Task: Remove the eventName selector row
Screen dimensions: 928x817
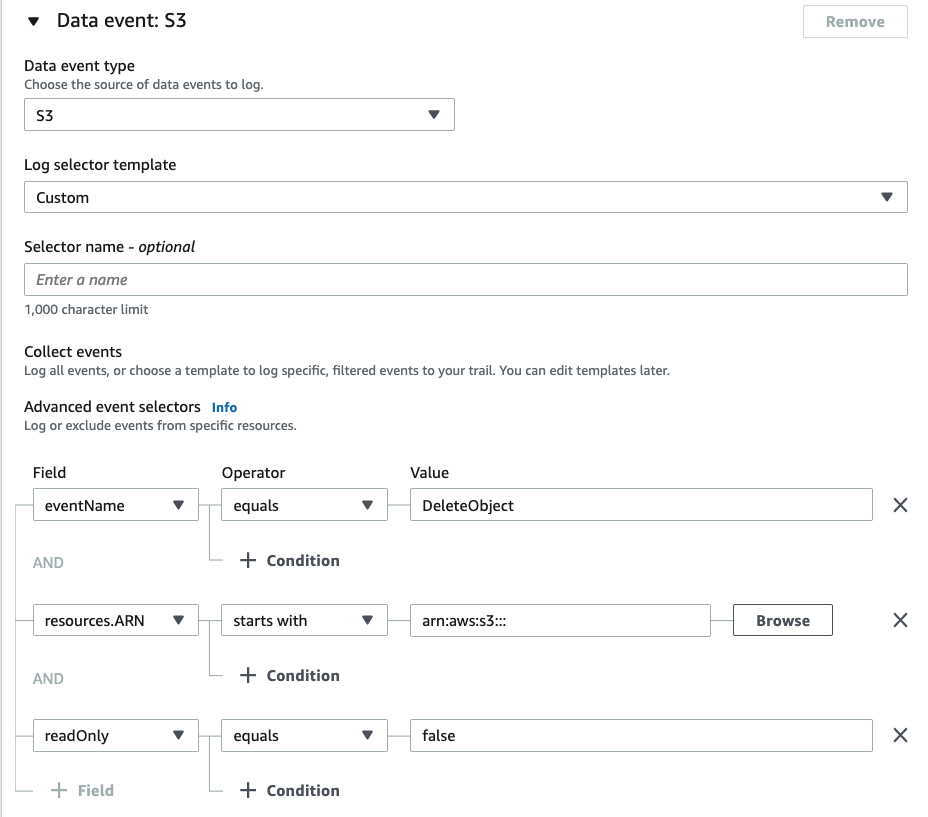Action: tap(899, 505)
